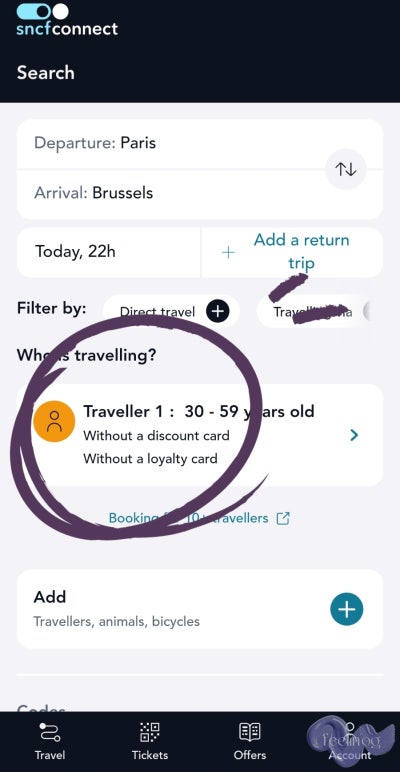This screenshot has width=400, height=772.
Task: Open the Traveller 1 age card
Action: 200,435
